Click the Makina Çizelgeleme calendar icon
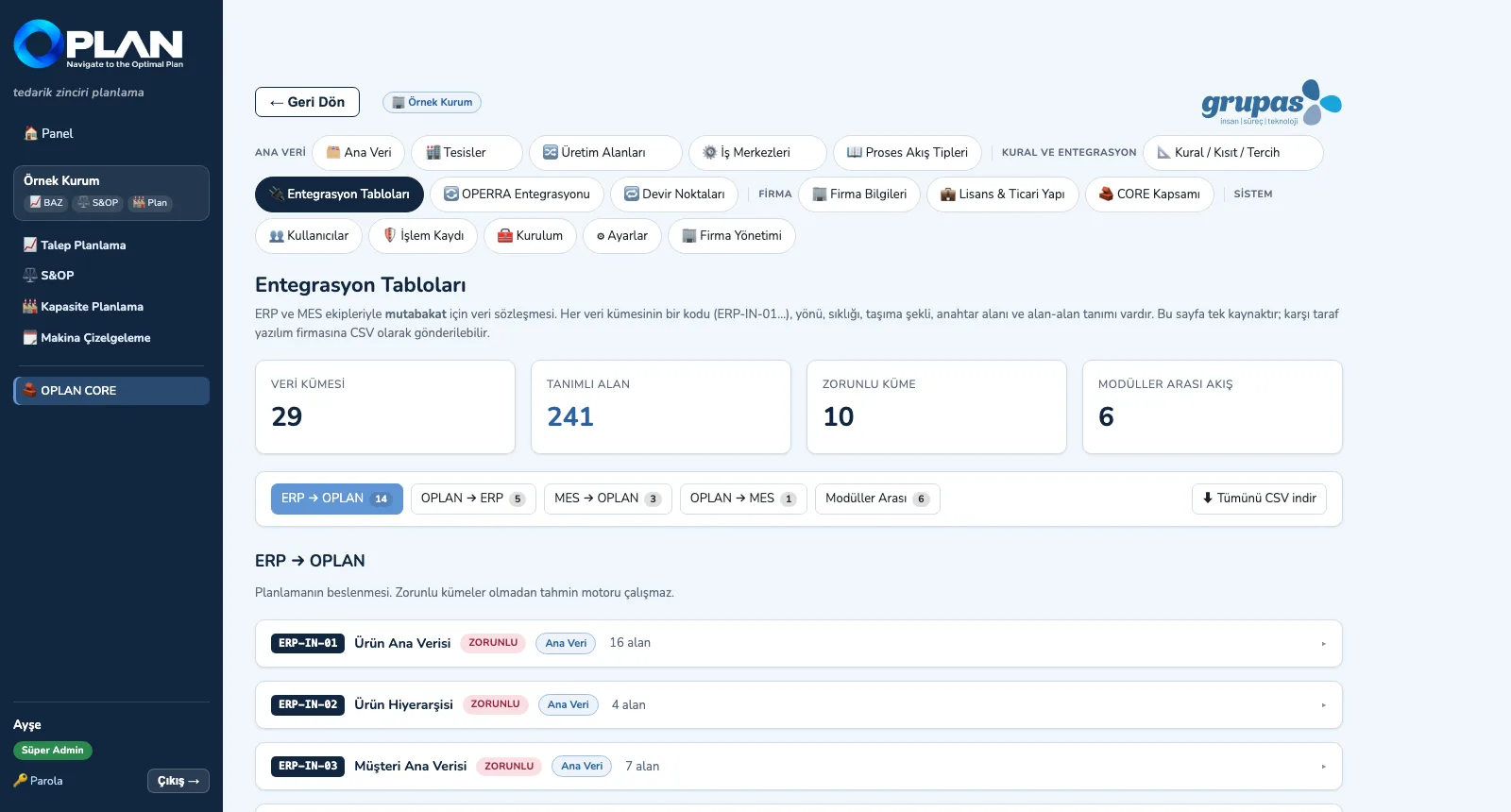 click(30, 338)
